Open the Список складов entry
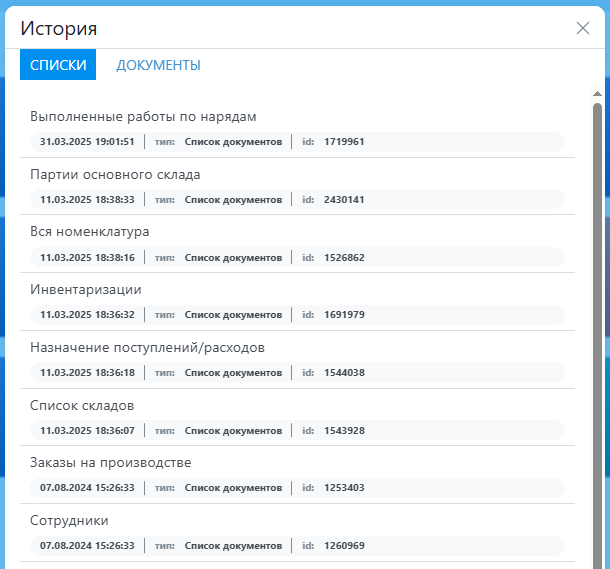The height and width of the screenshot is (569, 610). 82,405
